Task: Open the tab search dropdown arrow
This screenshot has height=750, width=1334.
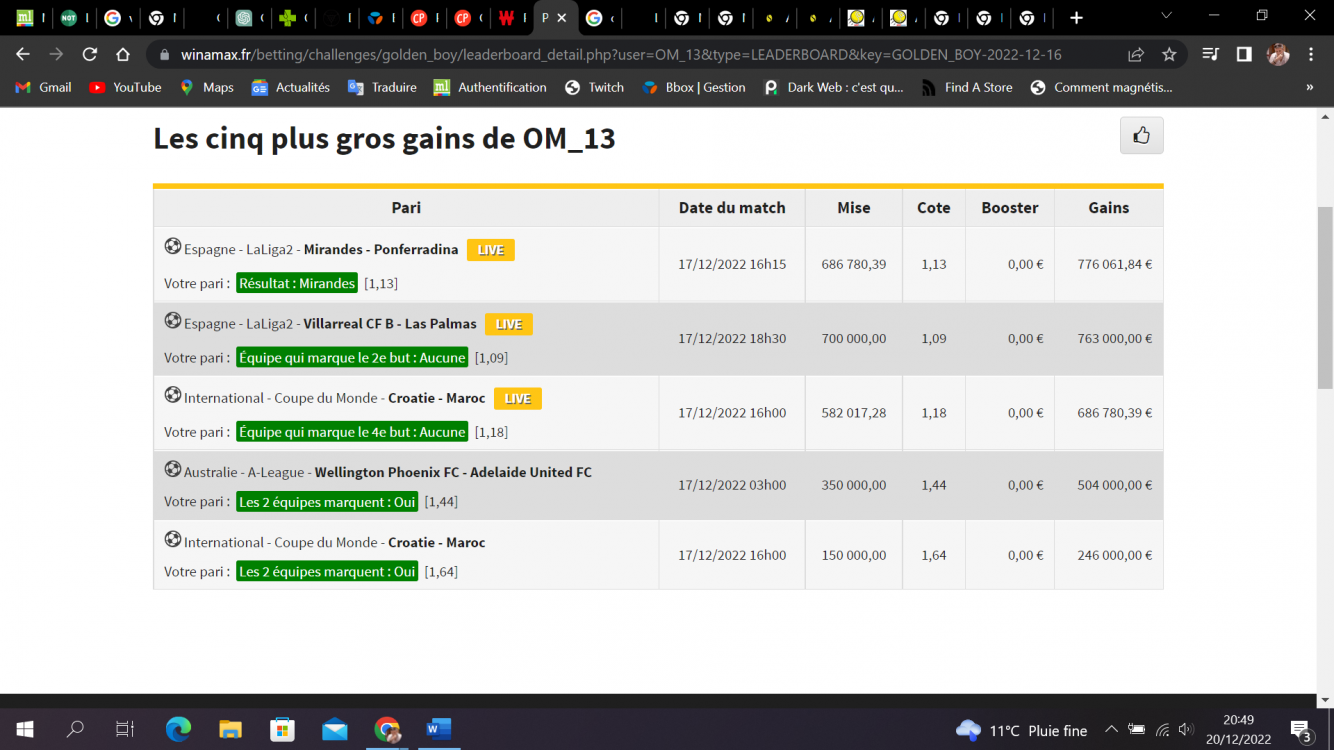Action: coord(1166,17)
